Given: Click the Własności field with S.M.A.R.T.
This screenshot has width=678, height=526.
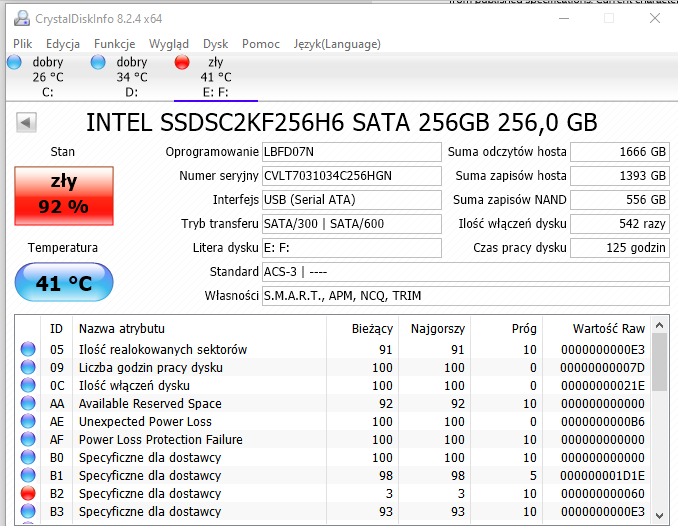Looking at the screenshot, I should tap(466, 296).
